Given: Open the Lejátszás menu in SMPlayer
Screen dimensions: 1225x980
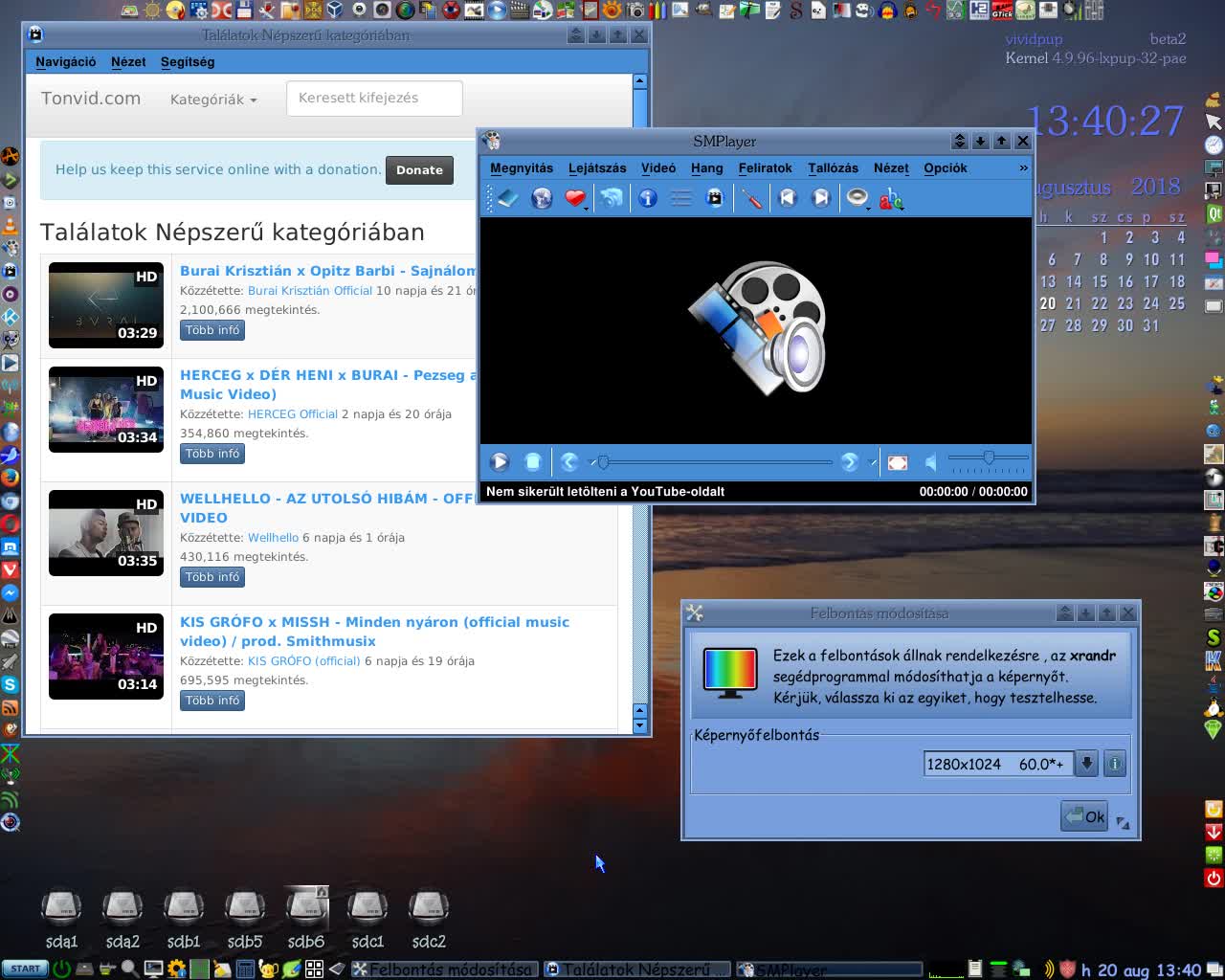Looking at the screenshot, I should point(597,167).
